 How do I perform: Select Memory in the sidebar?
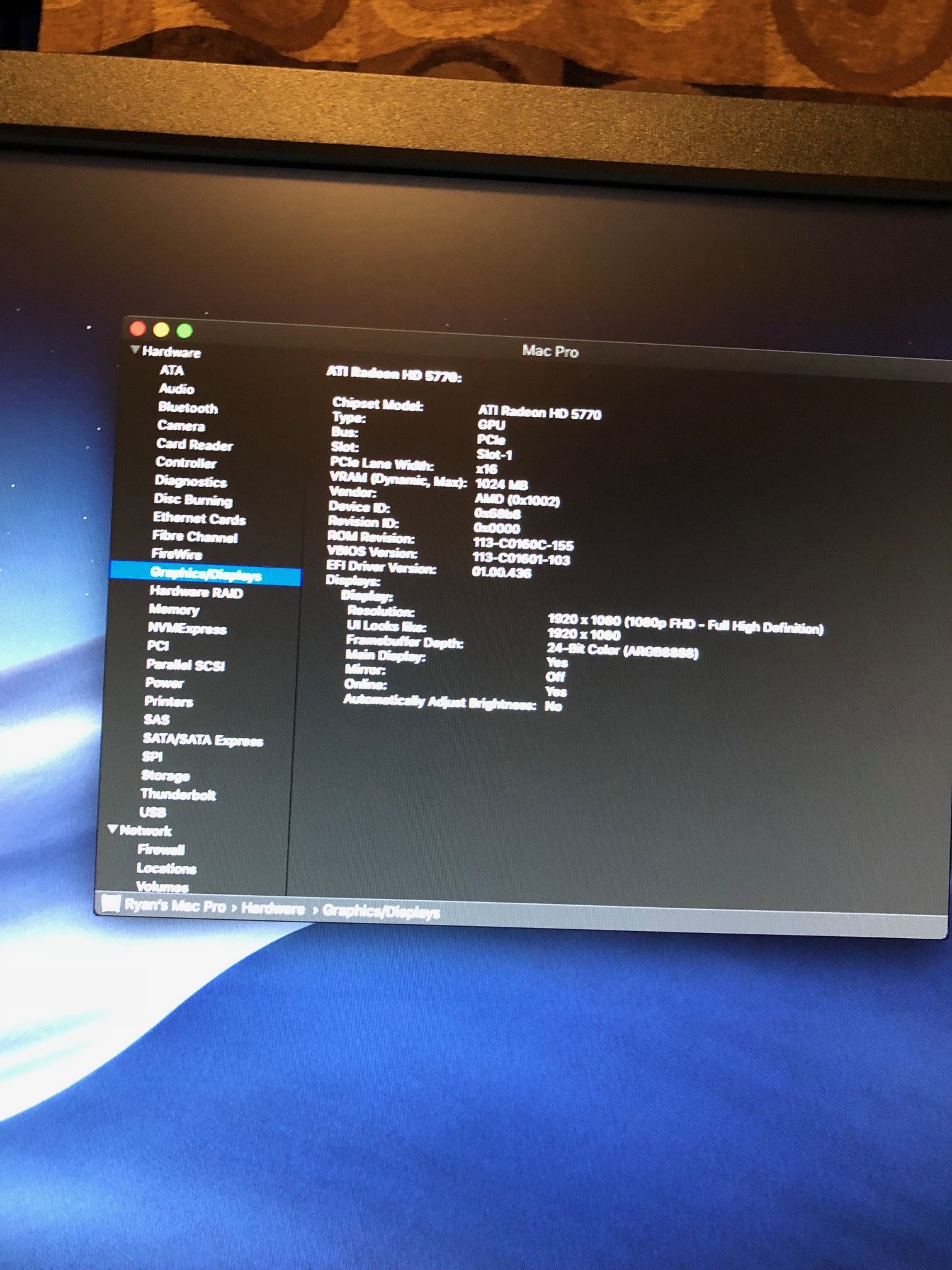point(174,610)
